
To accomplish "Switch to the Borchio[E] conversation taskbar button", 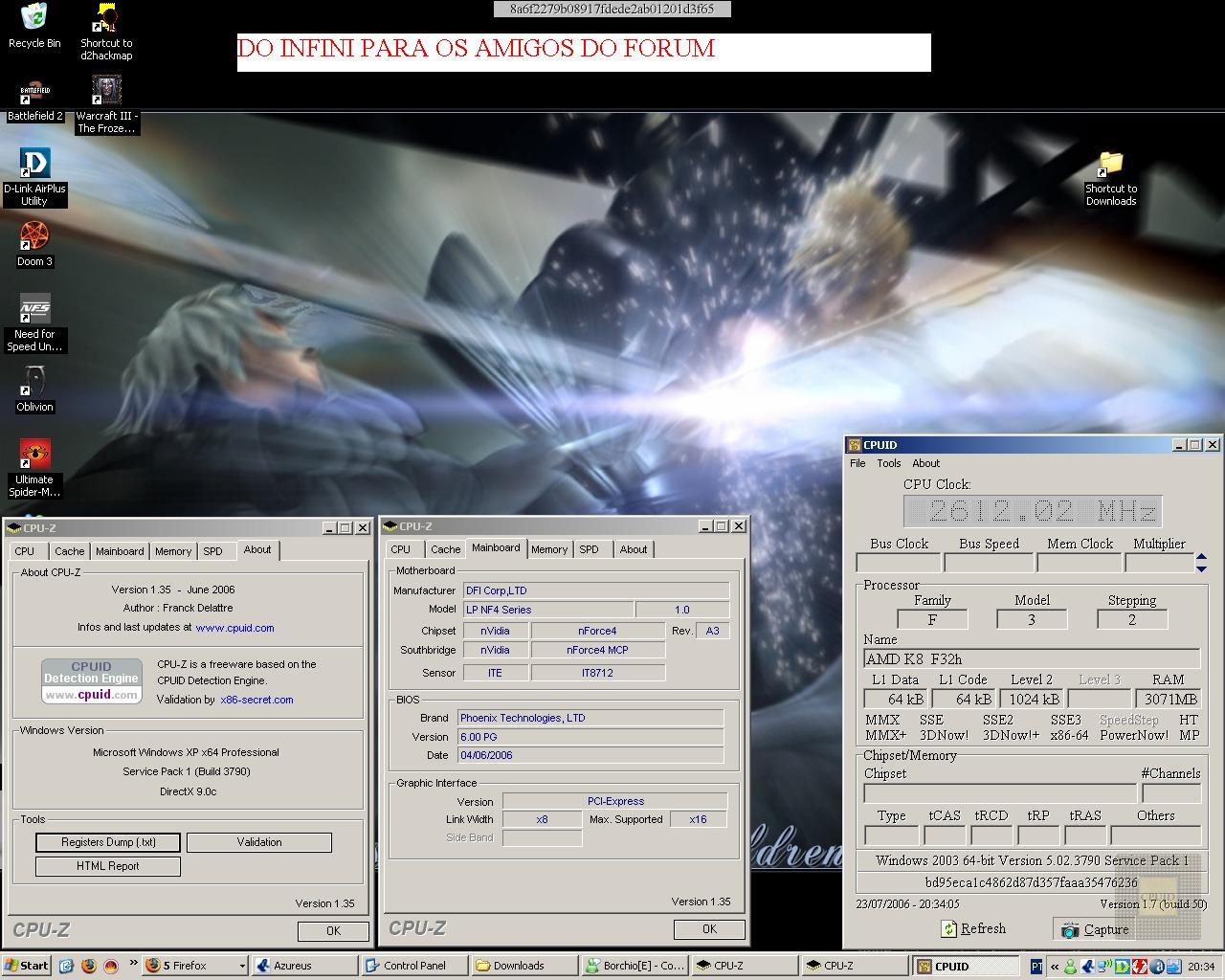I will coord(635,966).
